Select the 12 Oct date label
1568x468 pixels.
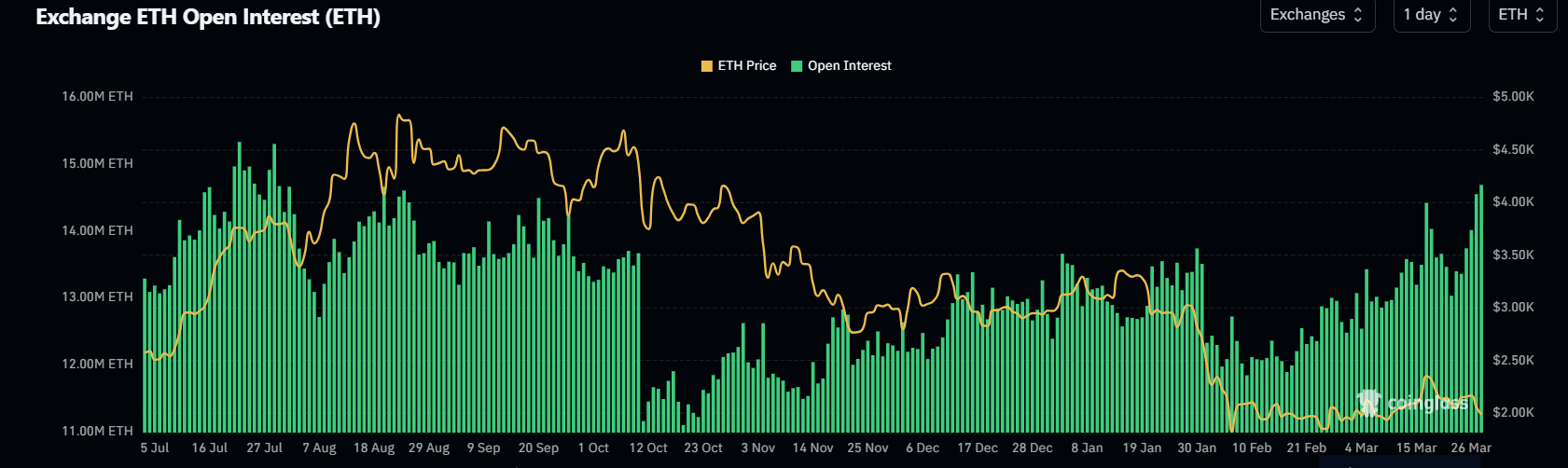(x=648, y=448)
